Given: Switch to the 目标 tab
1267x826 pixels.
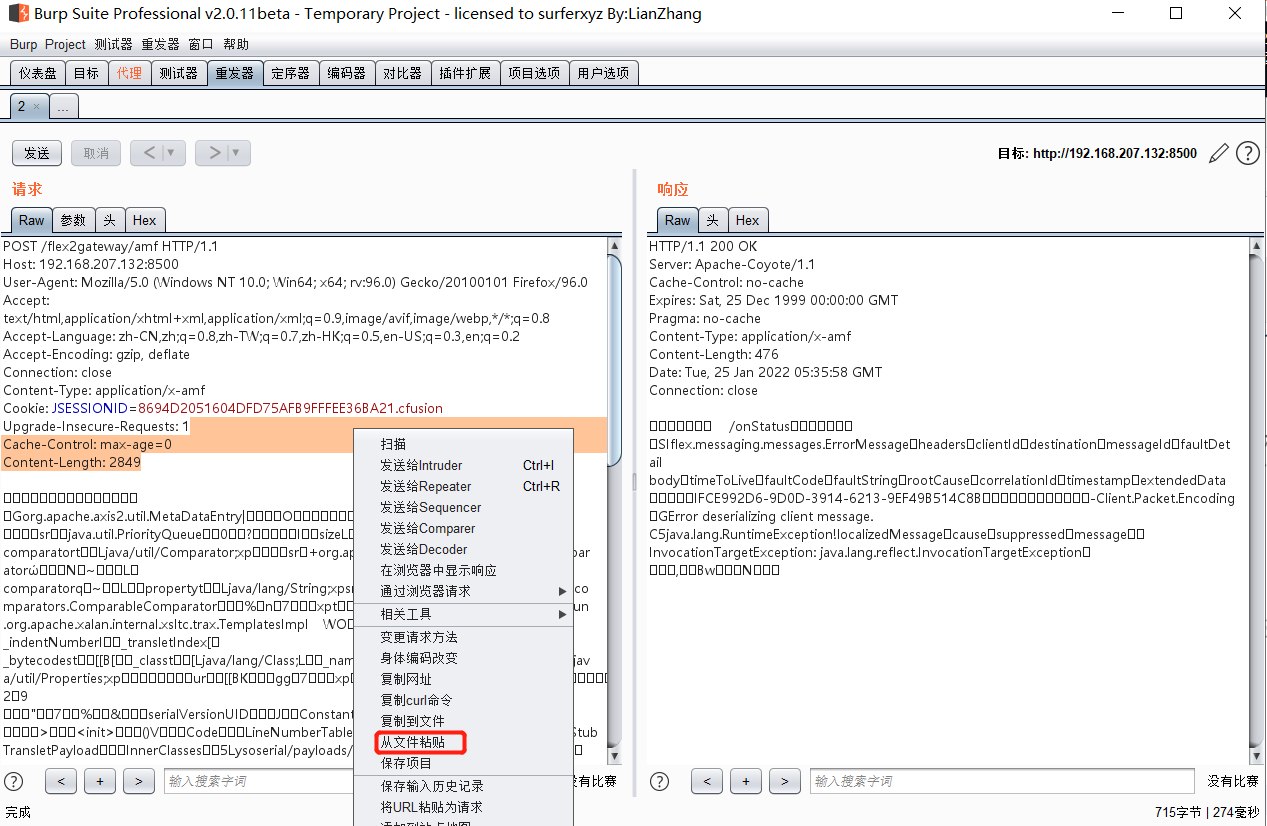Looking at the screenshot, I should [87, 73].
